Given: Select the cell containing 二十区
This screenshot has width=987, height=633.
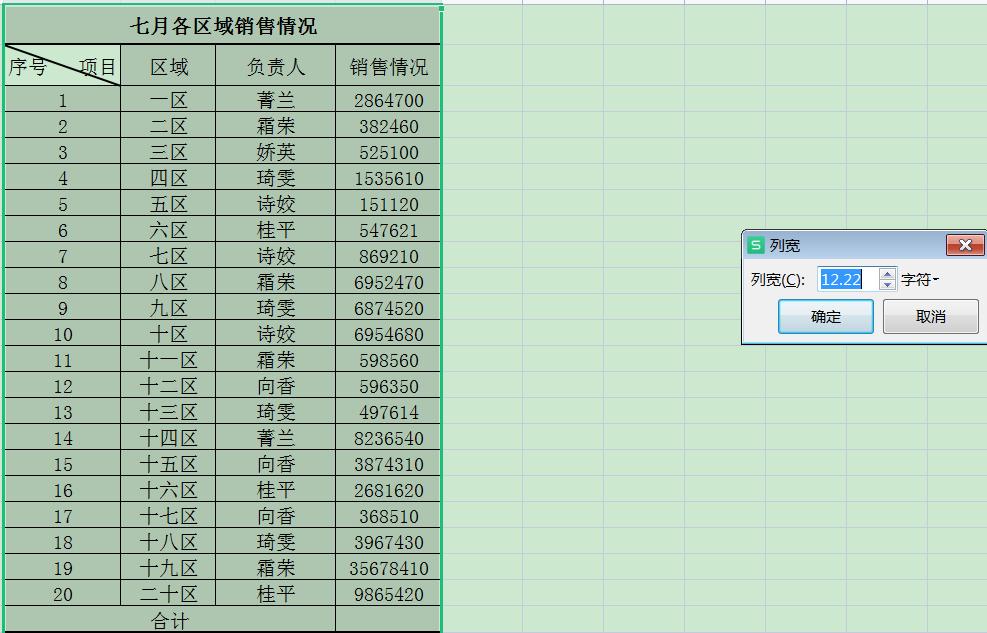Looking at the screenshot, I should (x=170, y=593).
